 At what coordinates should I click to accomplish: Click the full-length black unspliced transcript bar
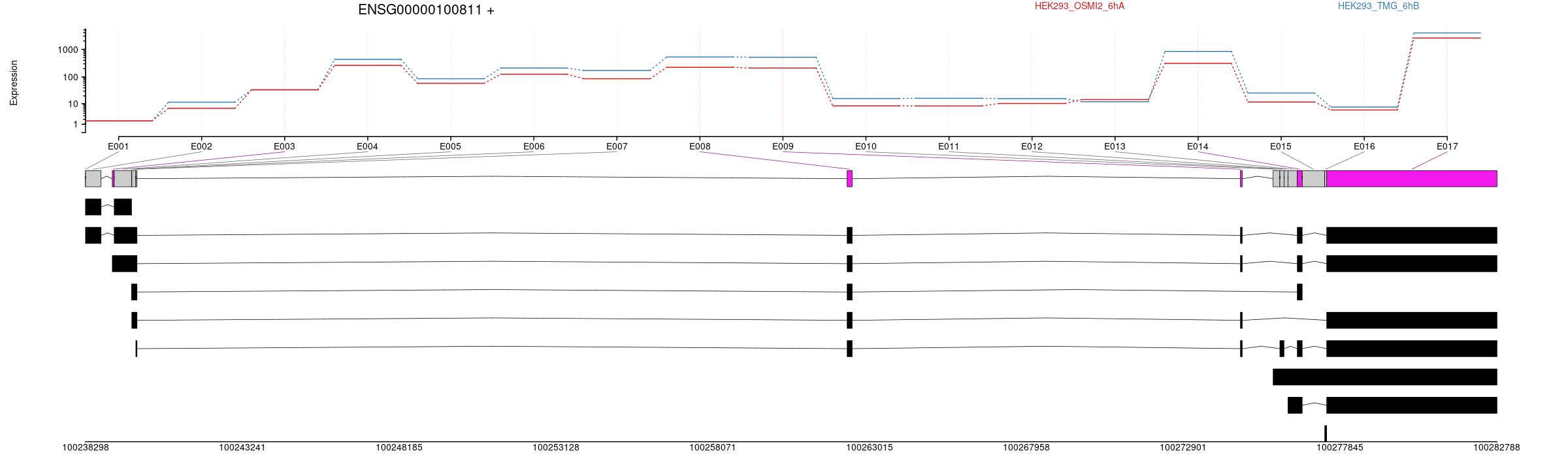click(1384, 377)
